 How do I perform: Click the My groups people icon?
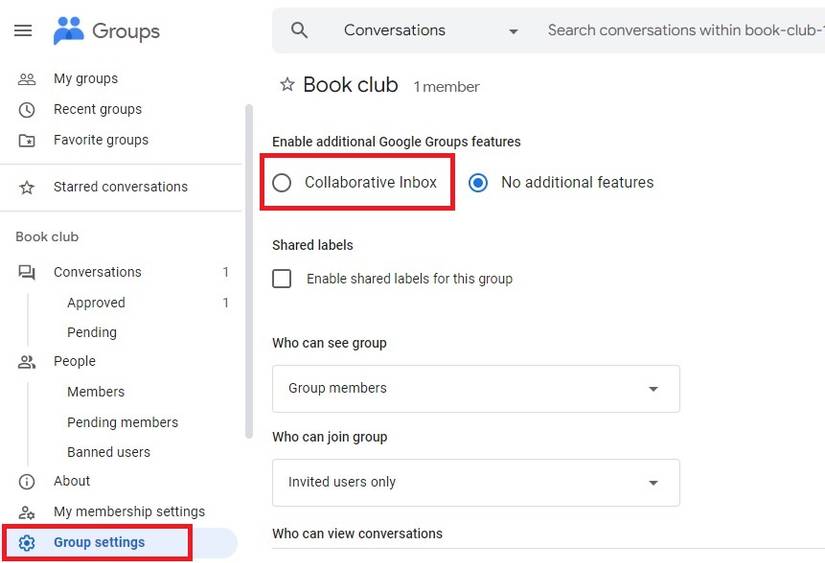27,79
